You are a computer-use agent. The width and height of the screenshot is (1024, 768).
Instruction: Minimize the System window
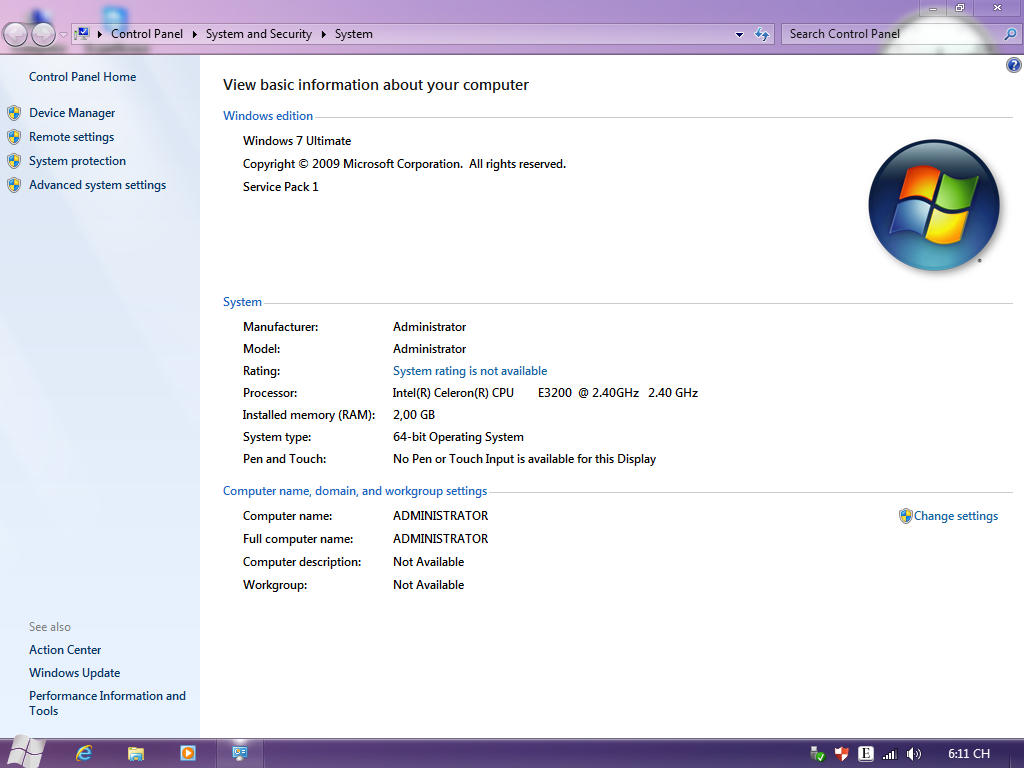coord(933,8)
